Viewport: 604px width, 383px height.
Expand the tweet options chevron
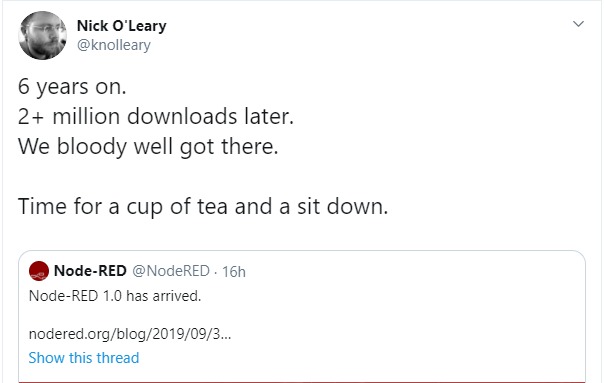click(578, 24)
